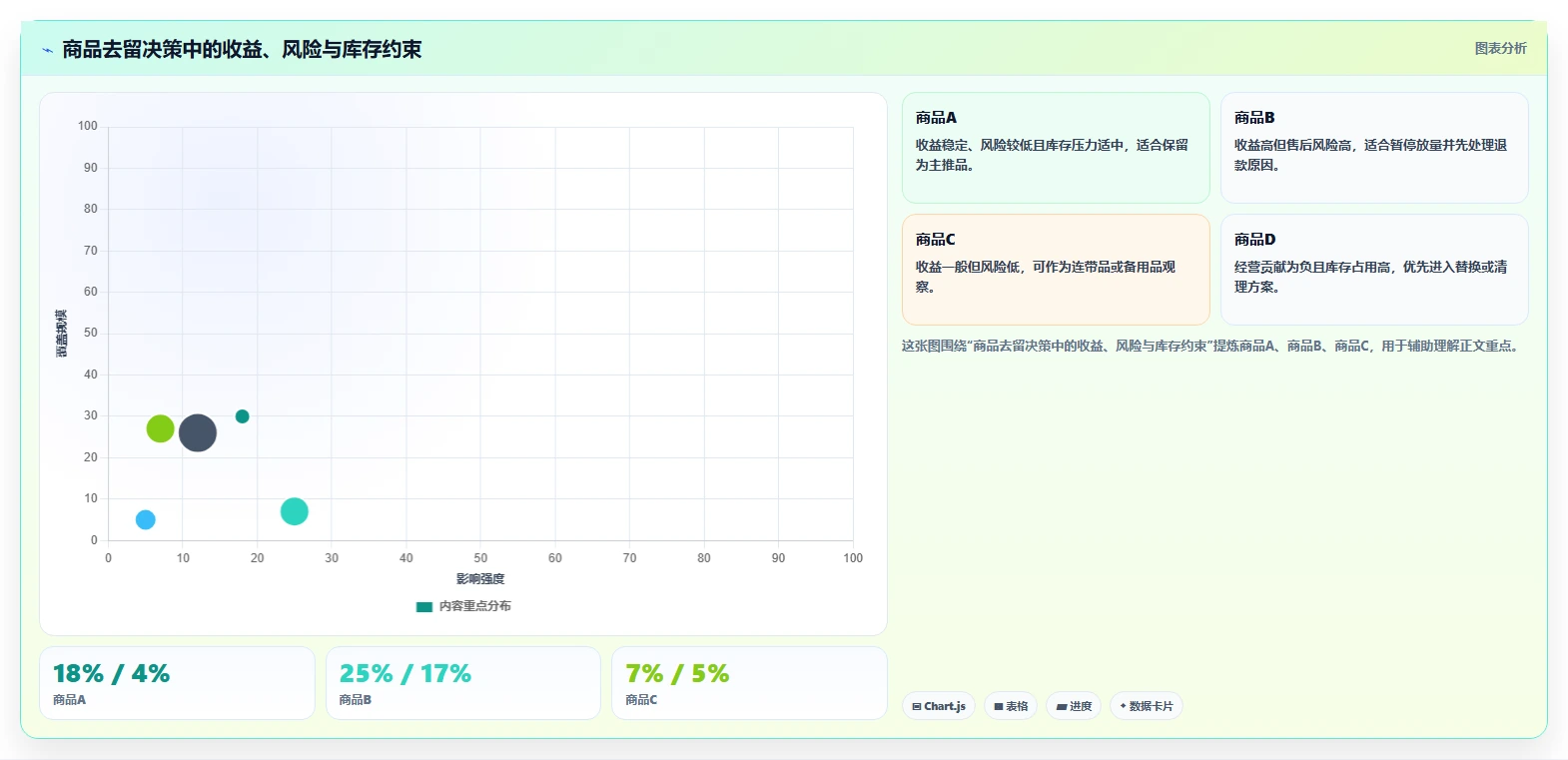
Task: Select the lime green bubble in chart
Action: tap(160, 428)
